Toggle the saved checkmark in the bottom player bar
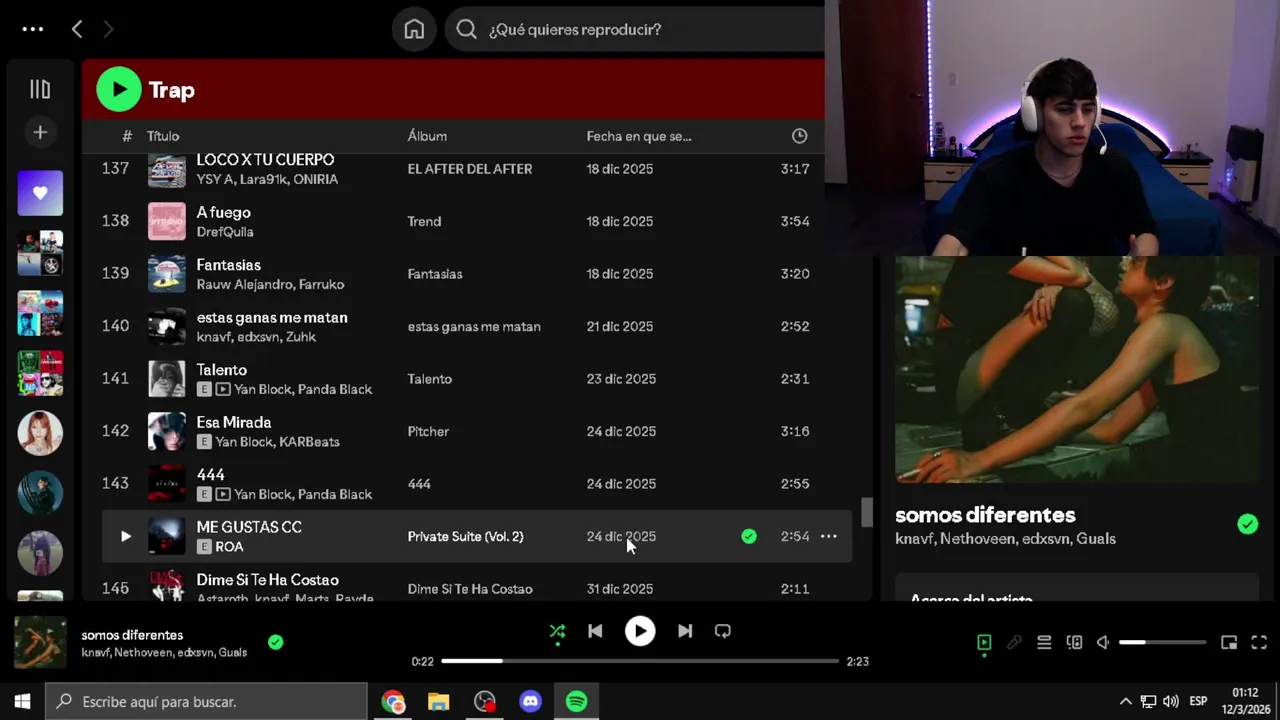The height and width of the screenshot is (720, 1280). coord(276,642)
